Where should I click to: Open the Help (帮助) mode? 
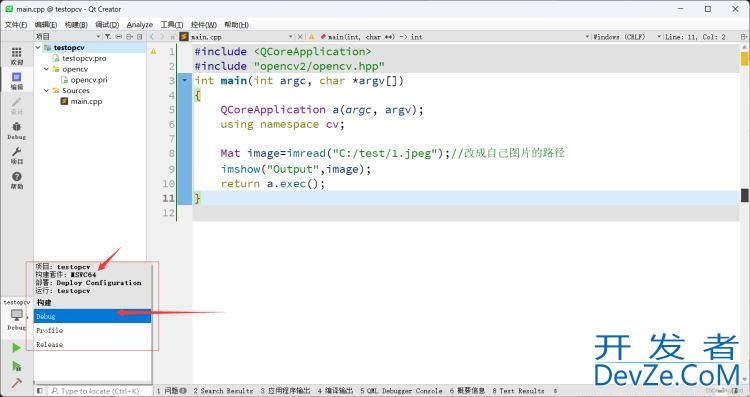[16, 180]
